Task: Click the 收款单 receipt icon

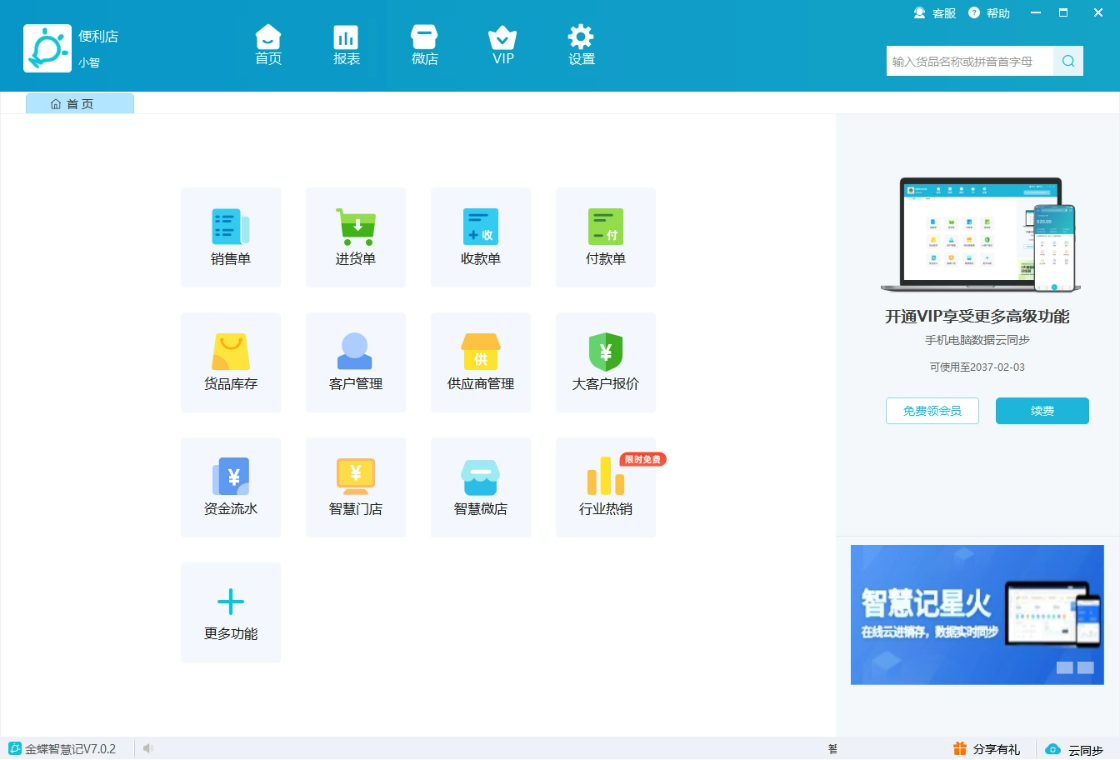Action: [x=481, y=228]
